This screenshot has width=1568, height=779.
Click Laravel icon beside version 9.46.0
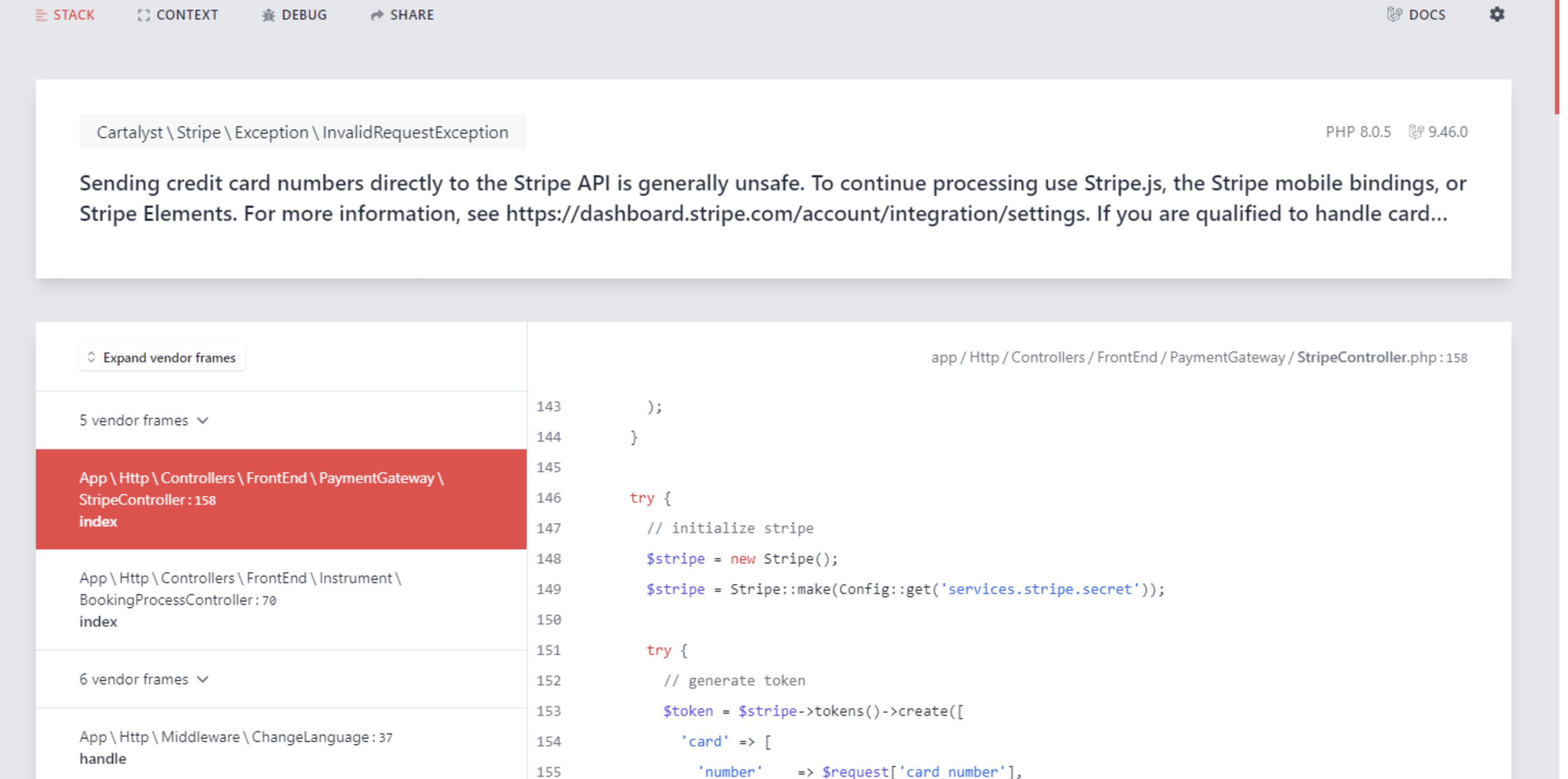point(1416,132)
